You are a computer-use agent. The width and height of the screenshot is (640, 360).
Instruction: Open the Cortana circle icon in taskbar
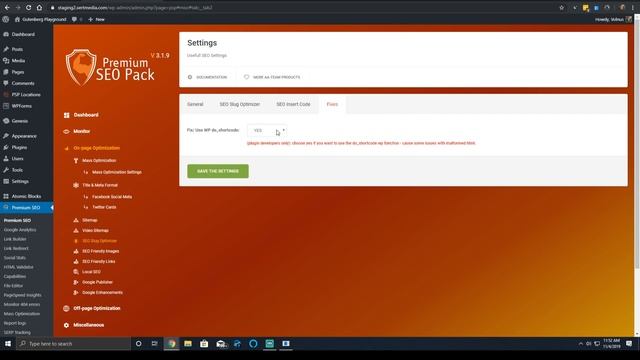click(x=138, y=344)
